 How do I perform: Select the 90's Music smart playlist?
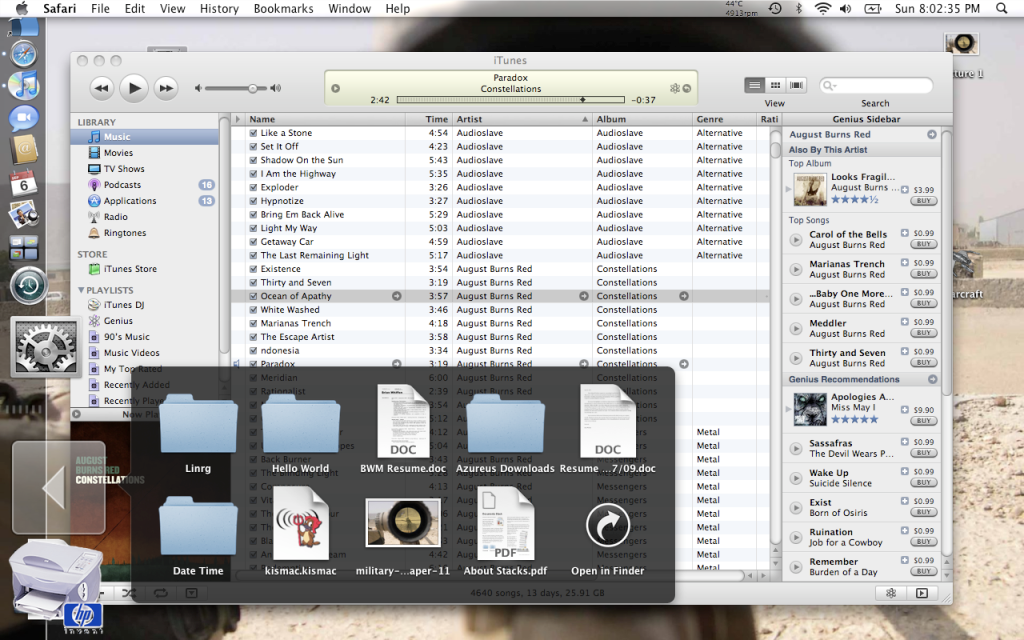(x=127, y=336)
